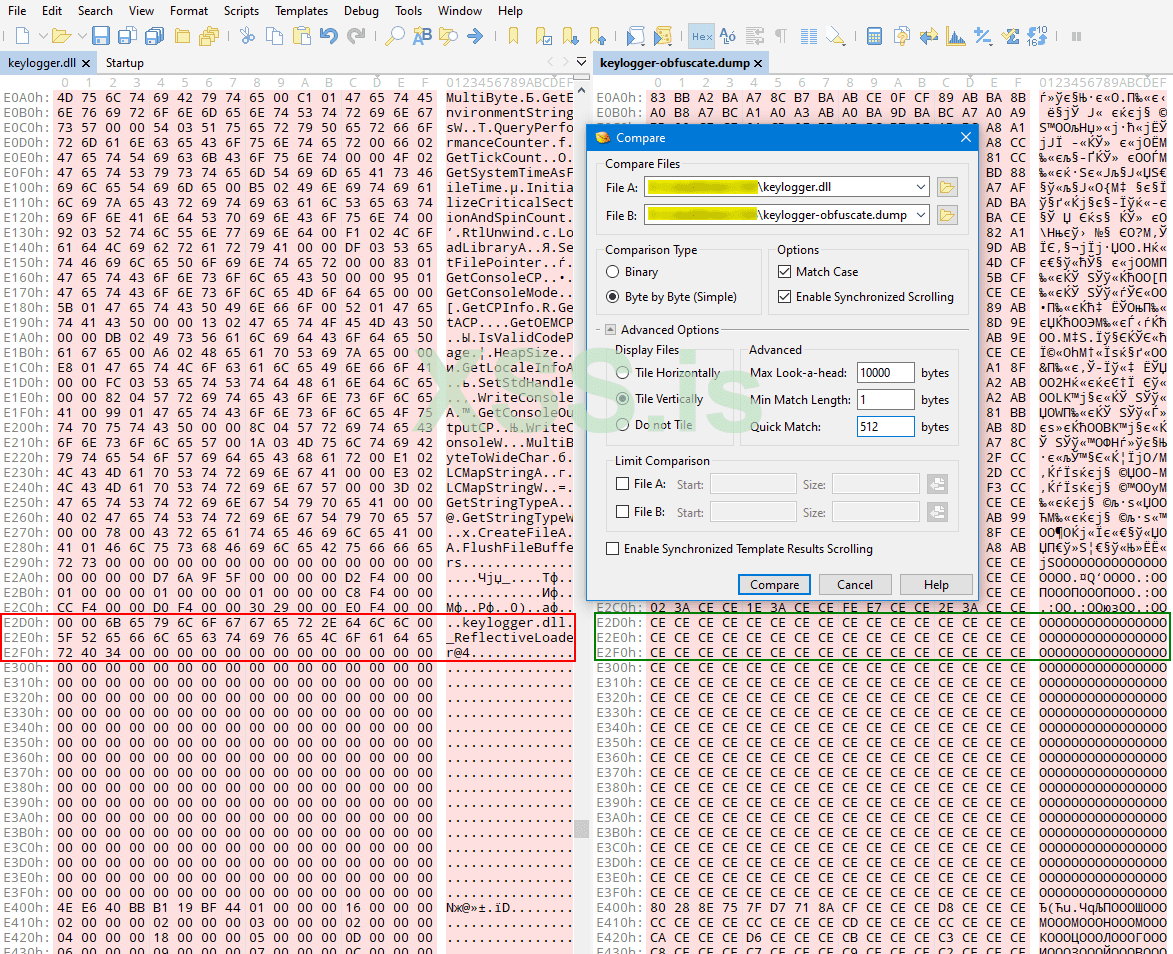Open the Open file dropdown arrow
Image resolution: width=1173 pixels, height=954 pixels.
click(82, 35)
